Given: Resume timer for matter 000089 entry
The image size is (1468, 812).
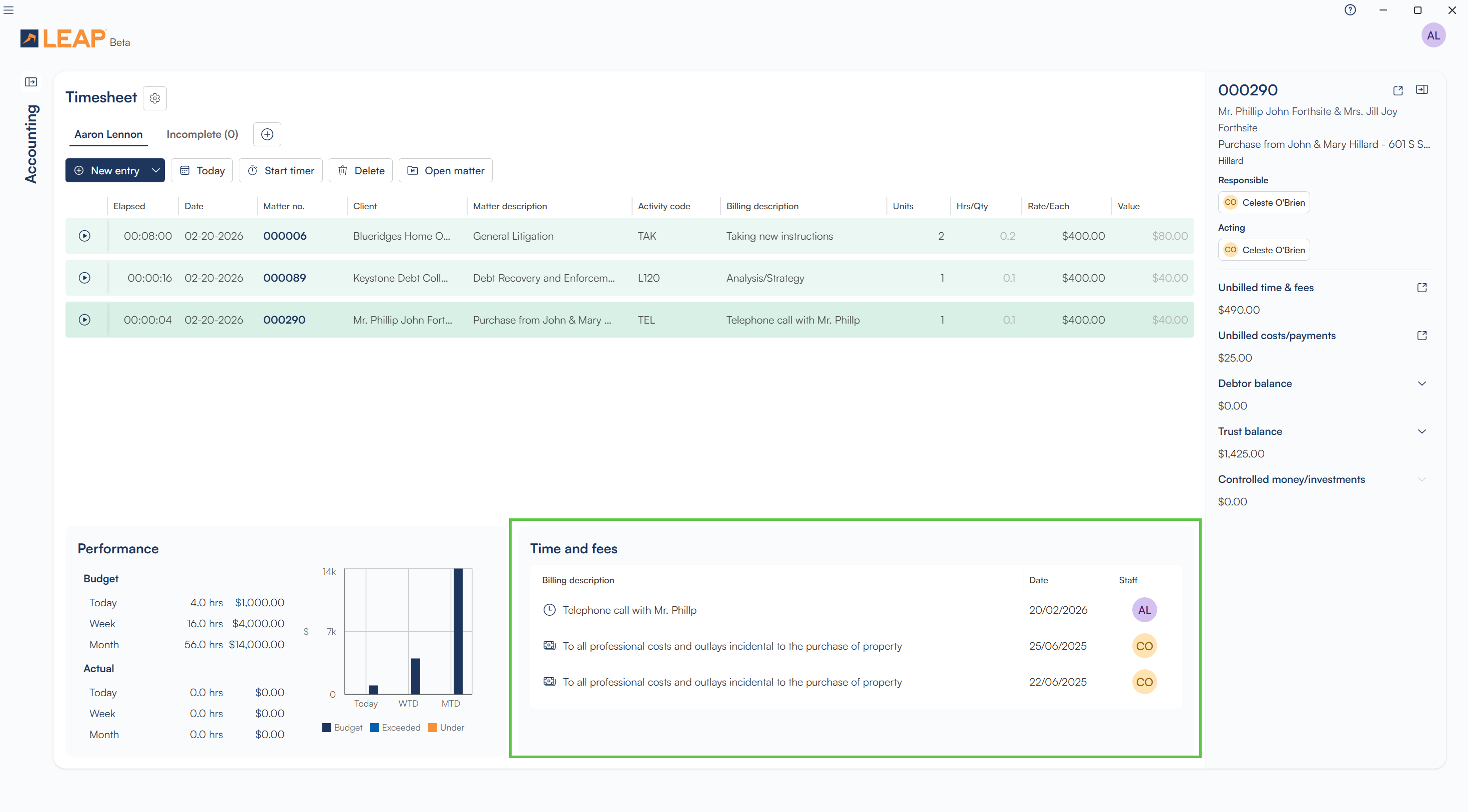Looking at the screenshot, I should point(84,278).
